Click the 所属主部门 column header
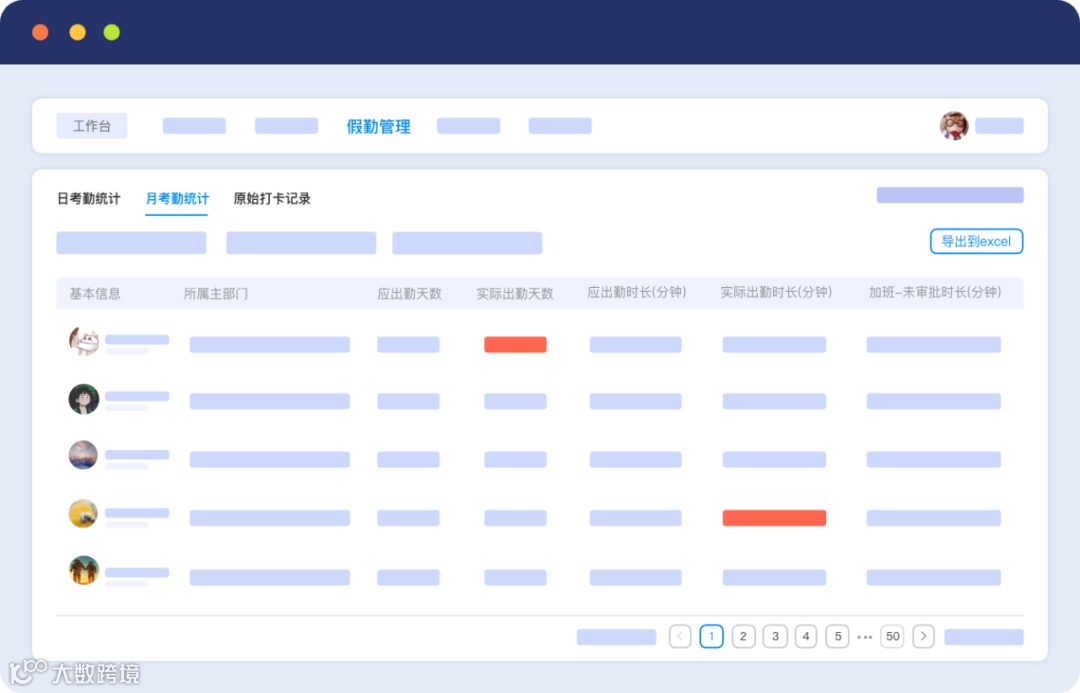Screen dimensions: 1080x693 (216, 293)
